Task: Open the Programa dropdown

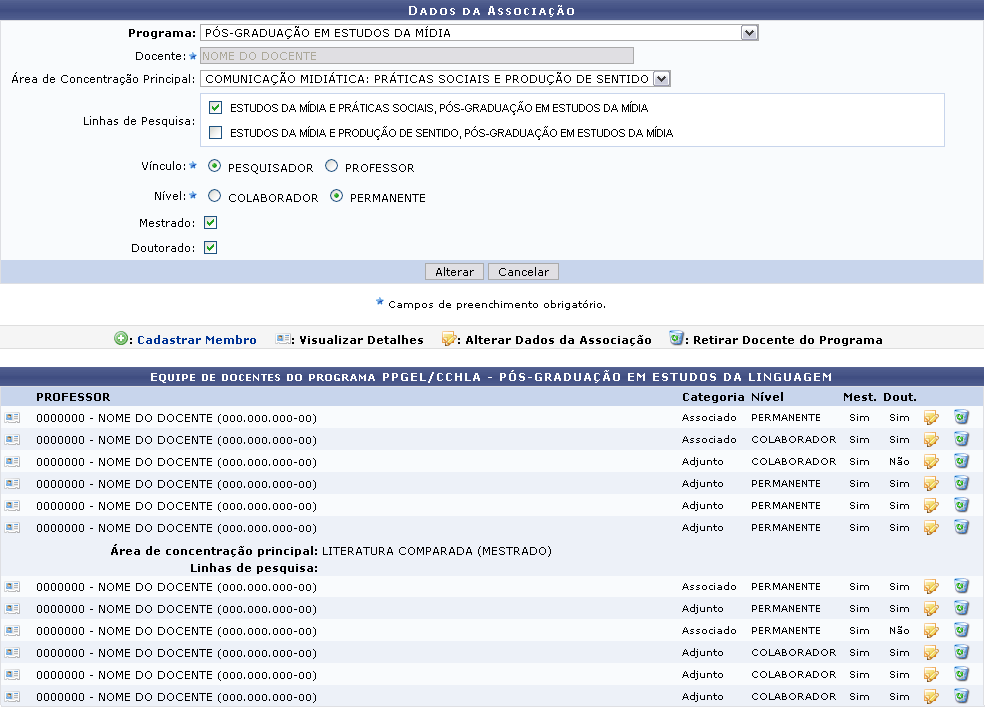Action: 749,33
